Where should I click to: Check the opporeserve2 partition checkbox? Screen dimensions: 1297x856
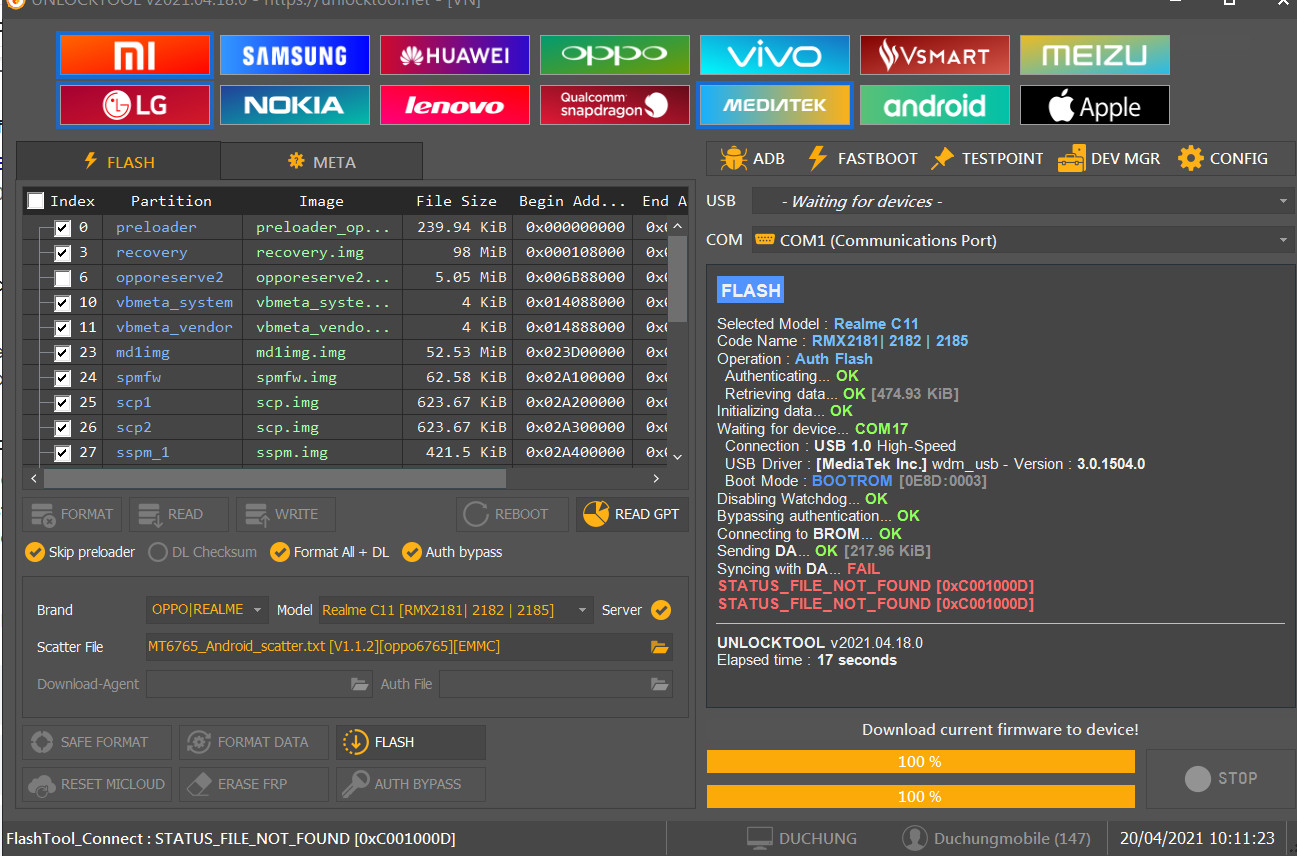pyautogui.click(x=63, y=278)
